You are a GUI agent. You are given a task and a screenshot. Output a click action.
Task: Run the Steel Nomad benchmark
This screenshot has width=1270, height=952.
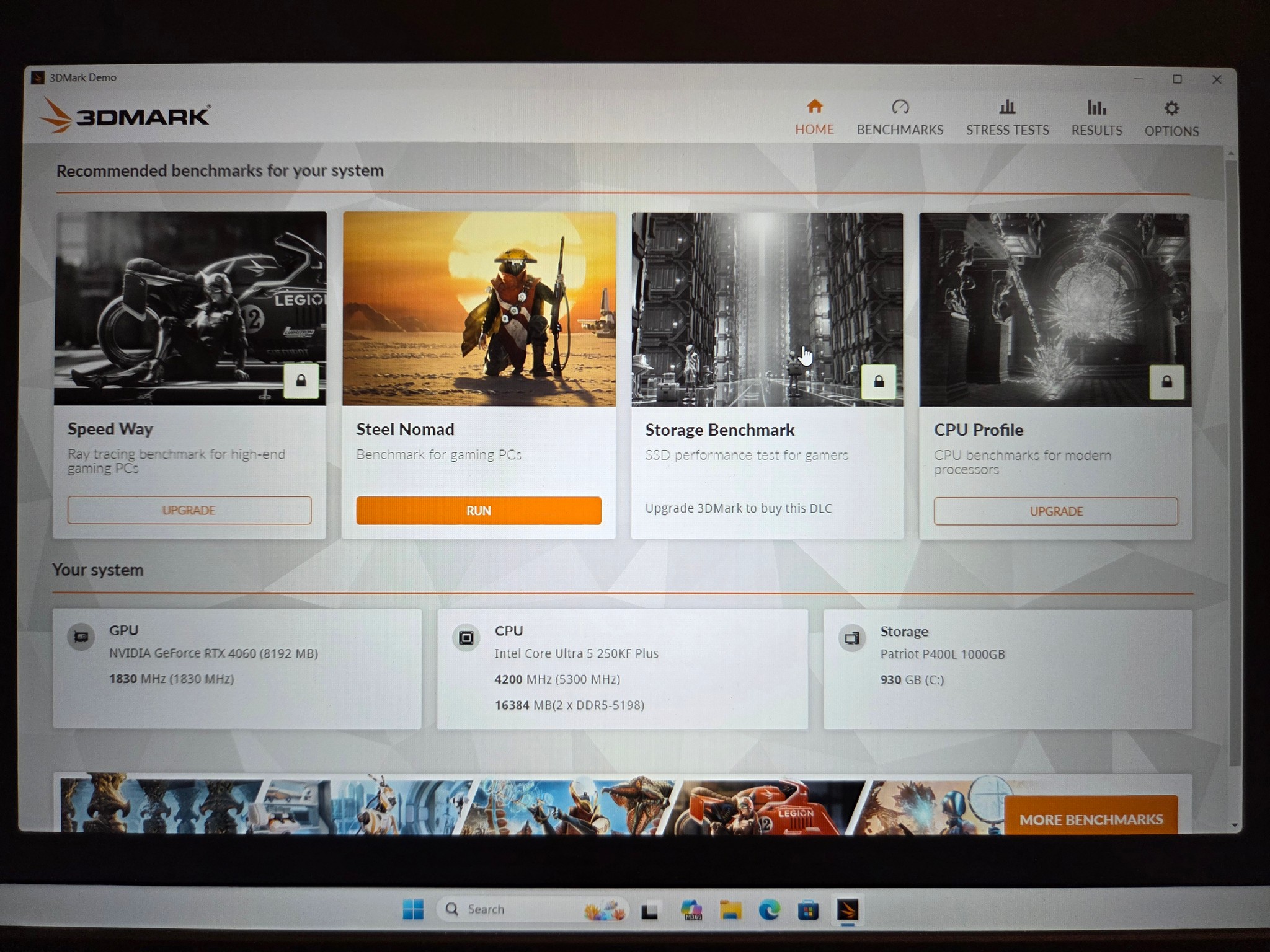pyautogui.click(x=479, y=511)
